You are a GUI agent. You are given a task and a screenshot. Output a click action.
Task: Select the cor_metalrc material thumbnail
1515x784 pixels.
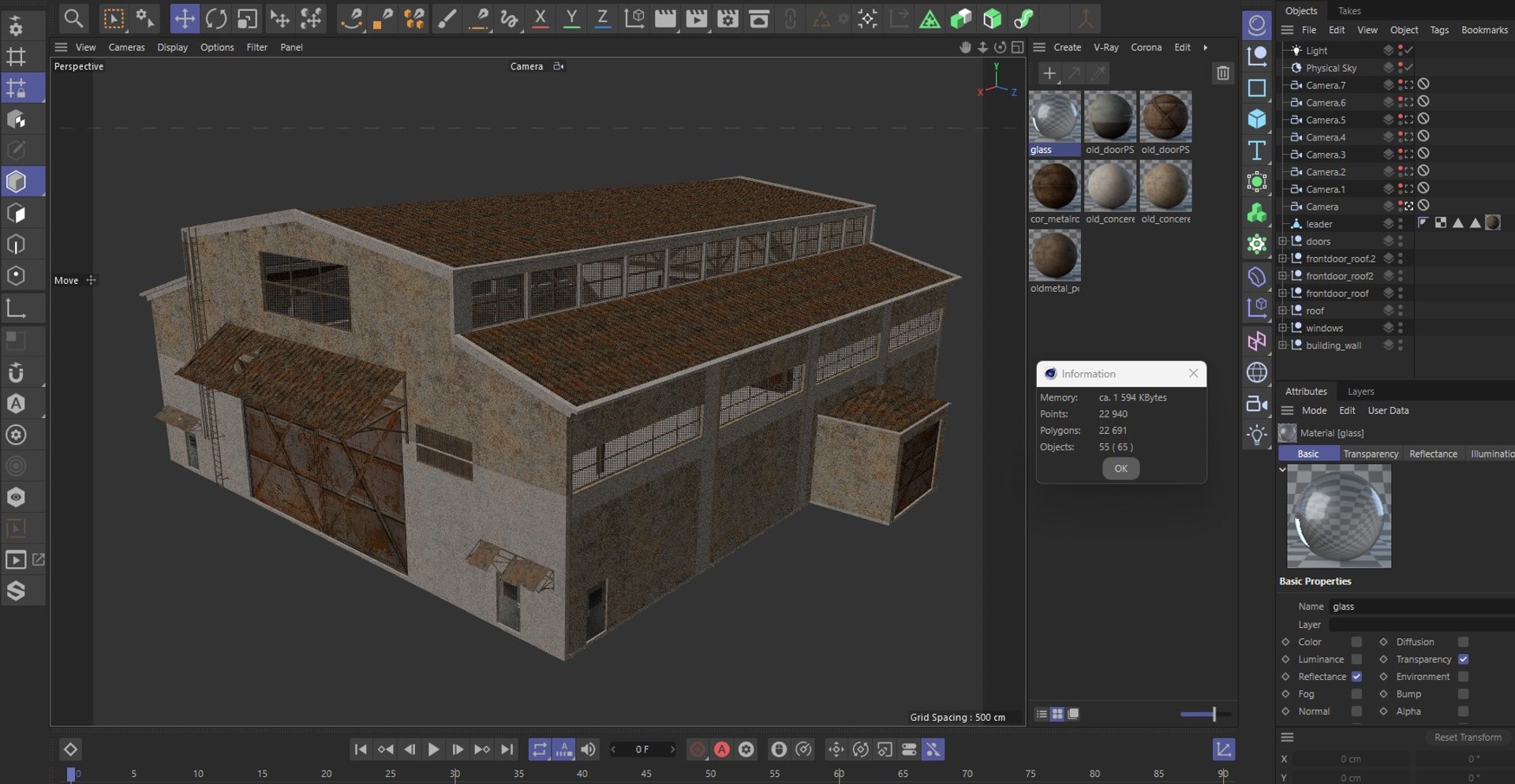[1054, 187]
